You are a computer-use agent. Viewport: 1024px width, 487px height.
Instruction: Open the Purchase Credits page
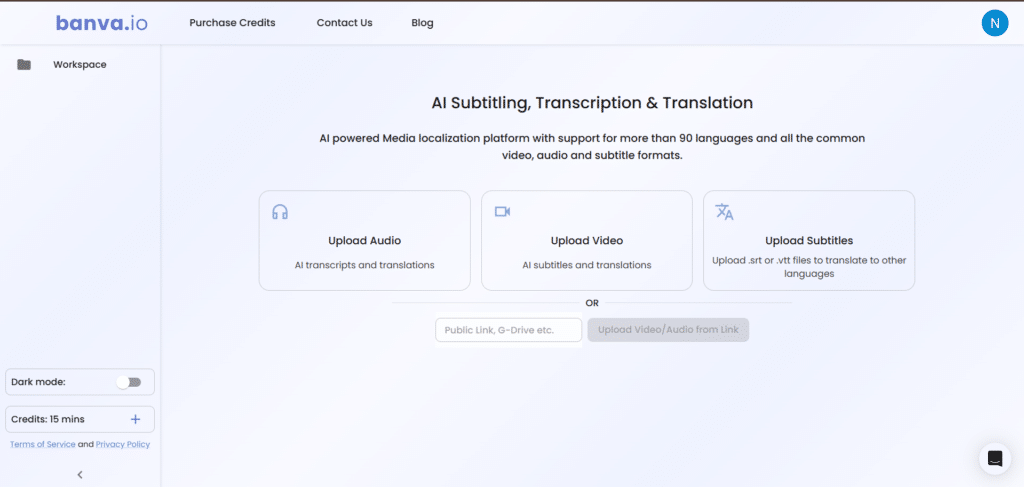232,23
